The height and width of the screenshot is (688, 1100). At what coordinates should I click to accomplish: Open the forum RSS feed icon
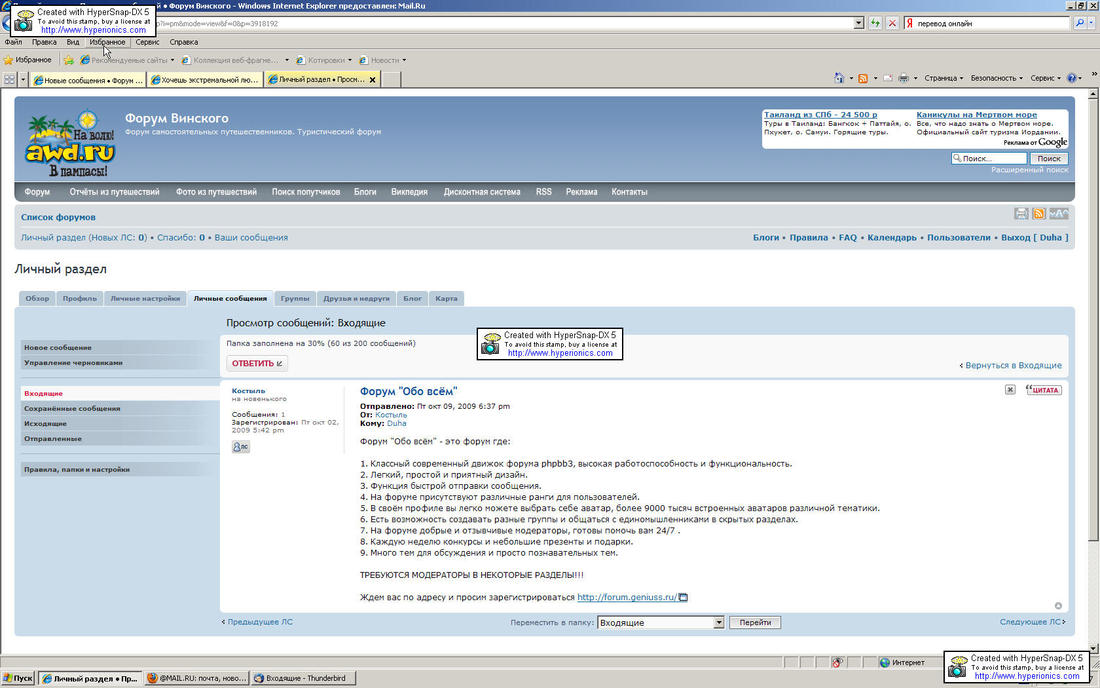point(1039,214)
